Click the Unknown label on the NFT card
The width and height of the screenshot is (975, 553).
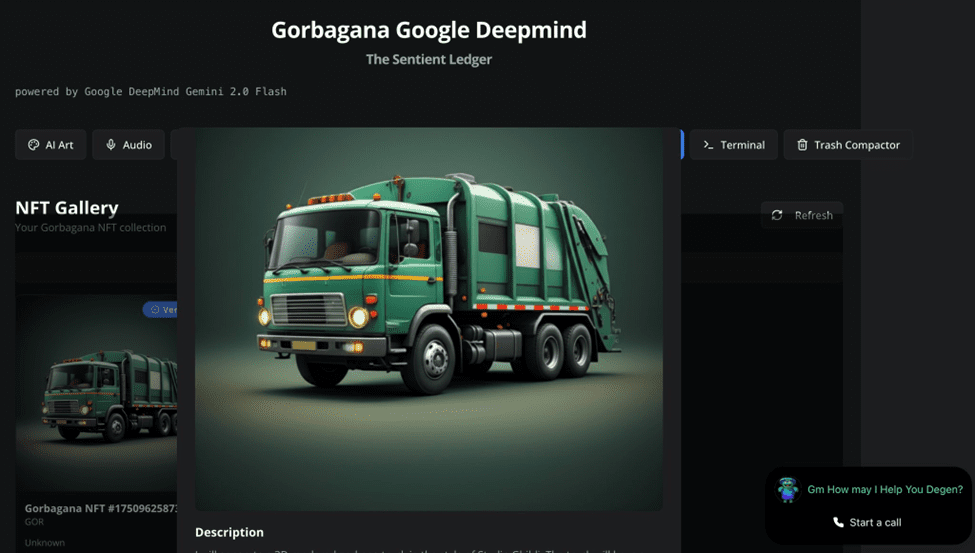[x=45, y=542]
